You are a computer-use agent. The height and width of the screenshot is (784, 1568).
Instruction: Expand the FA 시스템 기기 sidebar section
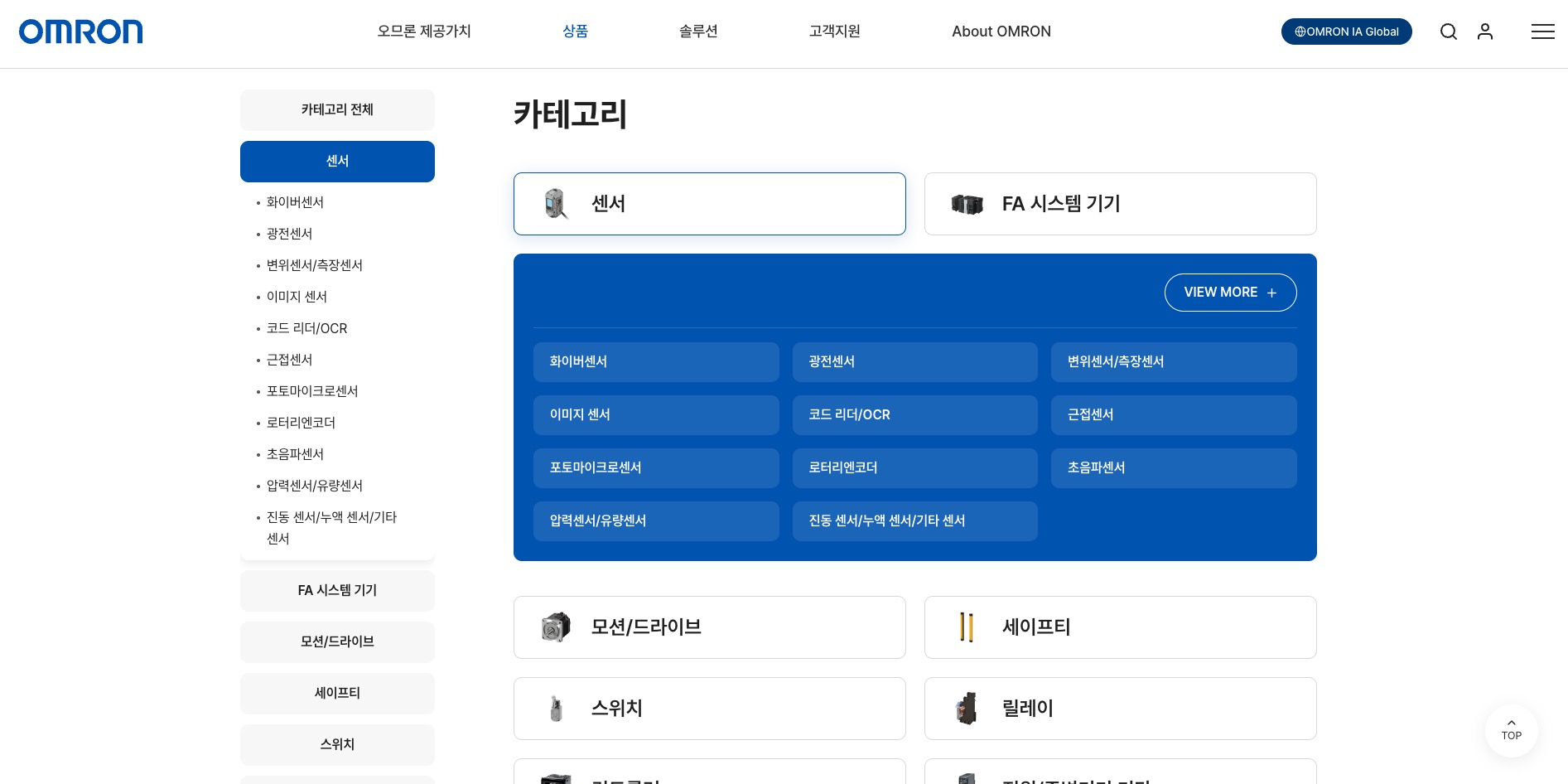click(337, 590)
